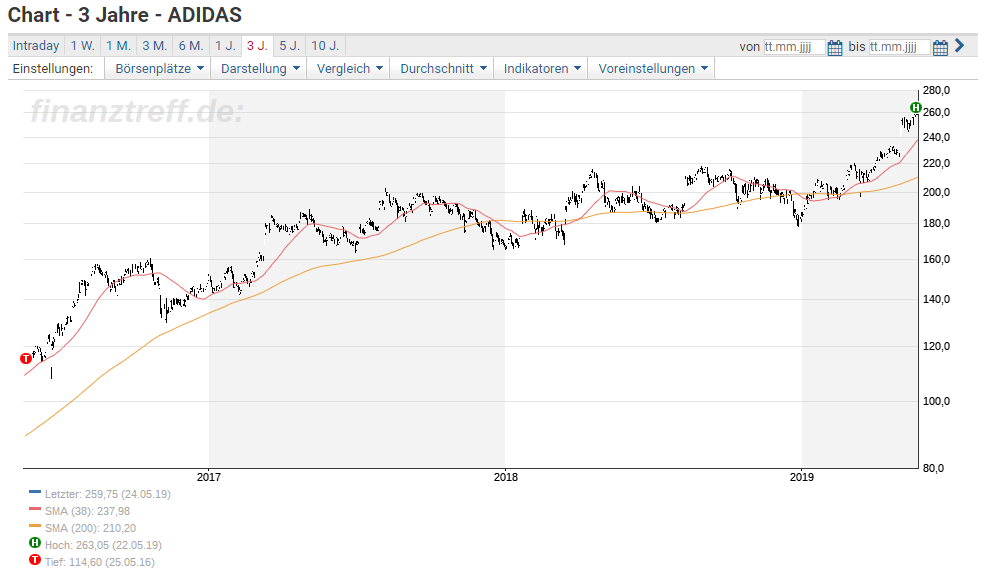This screenshot has width=991, height=577.
Task: Switch to the Intraday tab
Action: 36,46
